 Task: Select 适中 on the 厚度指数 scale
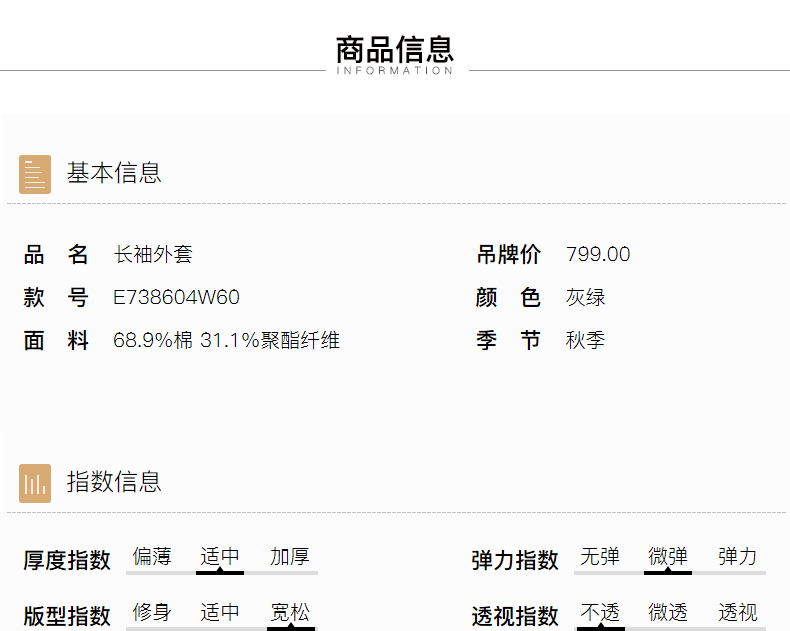coord(220,558)
